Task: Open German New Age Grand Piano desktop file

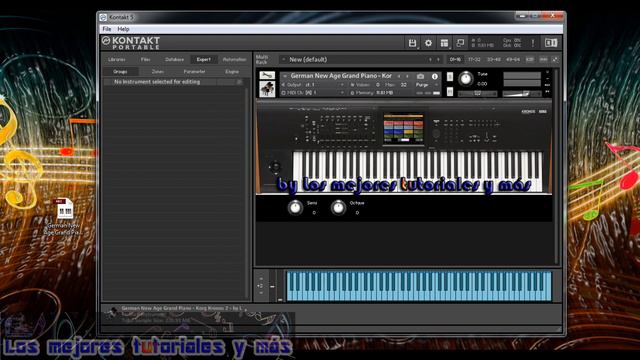Action: pyautogui.click(x=64, y=216)
